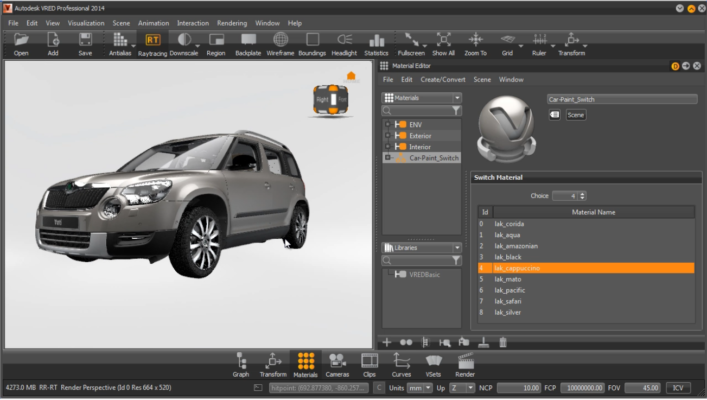This screenshot has height=400, width=707.
Task: Open Create/Convert menu in Material Editor
Action: tap(443, 79)
